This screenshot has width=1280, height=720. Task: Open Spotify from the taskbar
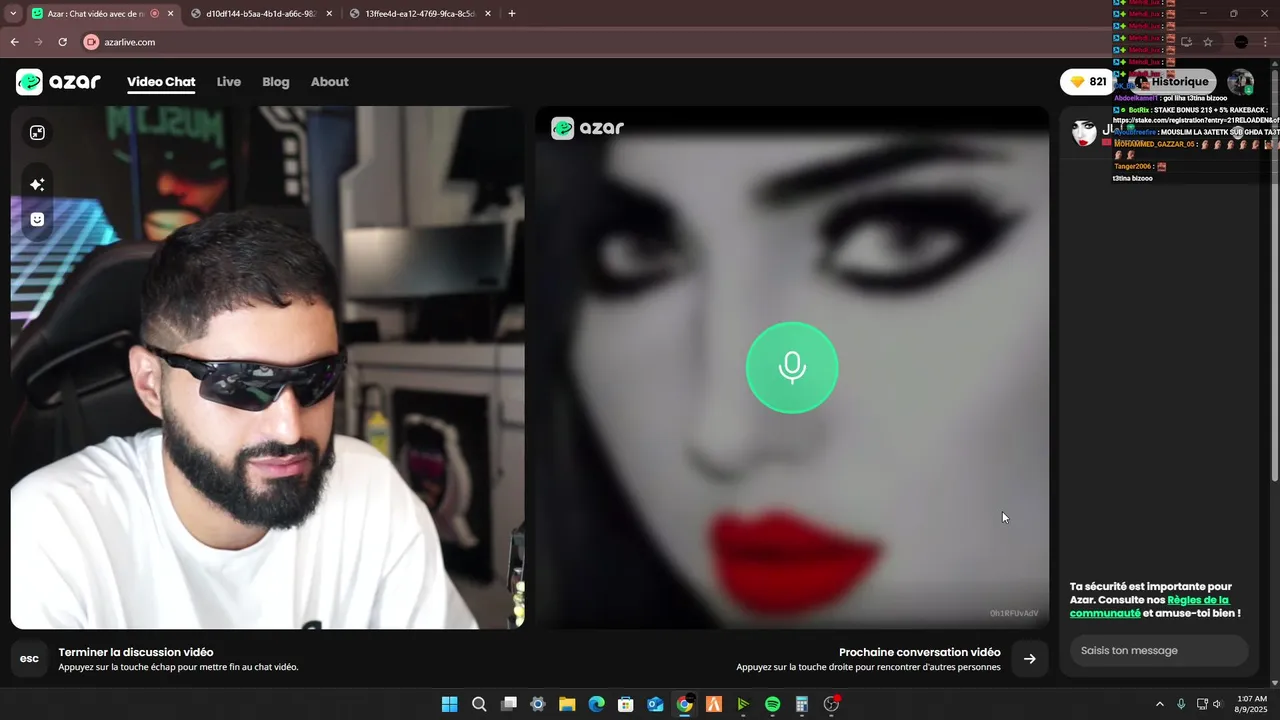click(772, 704)
